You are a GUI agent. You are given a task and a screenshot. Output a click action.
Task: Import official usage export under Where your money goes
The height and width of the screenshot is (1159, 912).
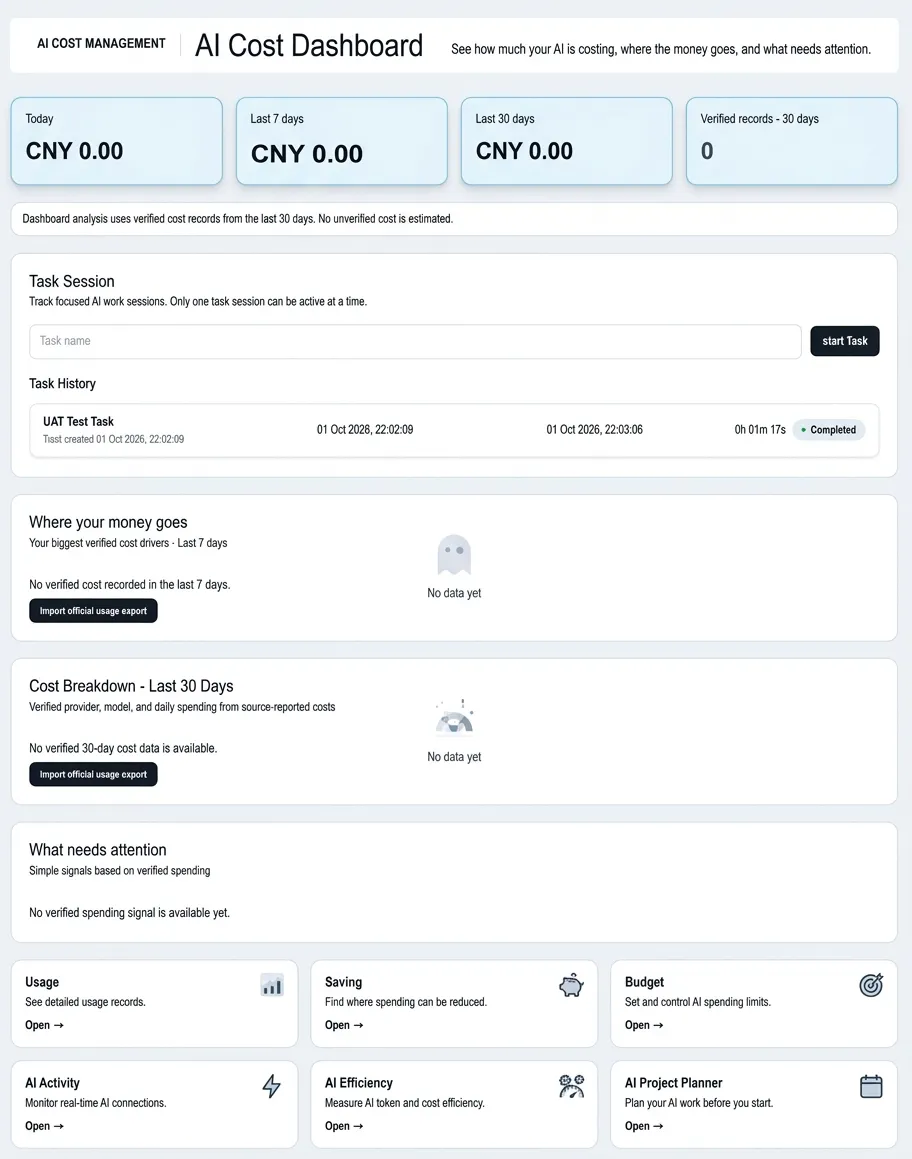93,611
